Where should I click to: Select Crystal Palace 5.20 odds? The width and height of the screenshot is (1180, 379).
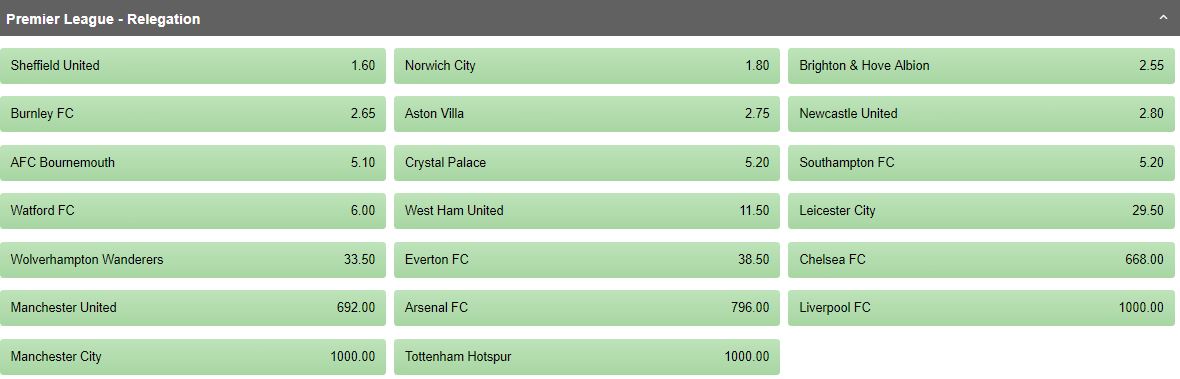(587, 163)
